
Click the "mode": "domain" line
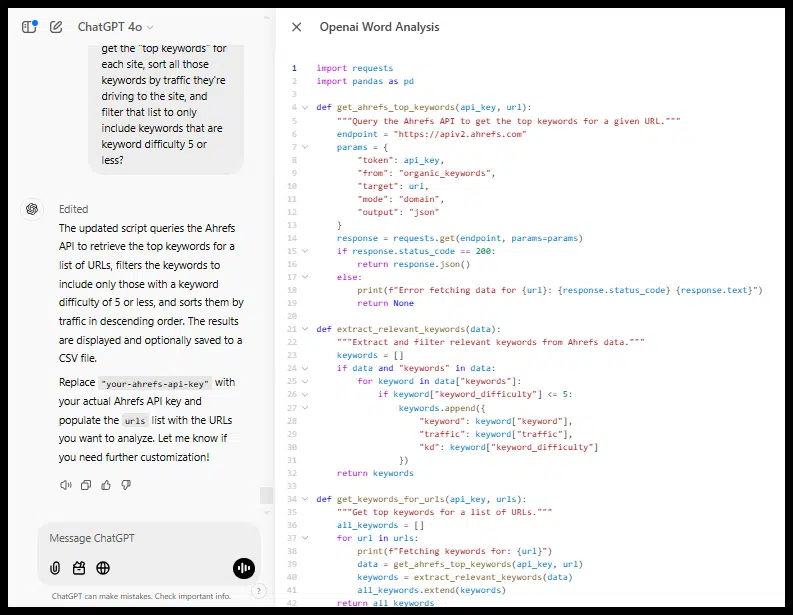pyautogui.click(x=401, y=199)
